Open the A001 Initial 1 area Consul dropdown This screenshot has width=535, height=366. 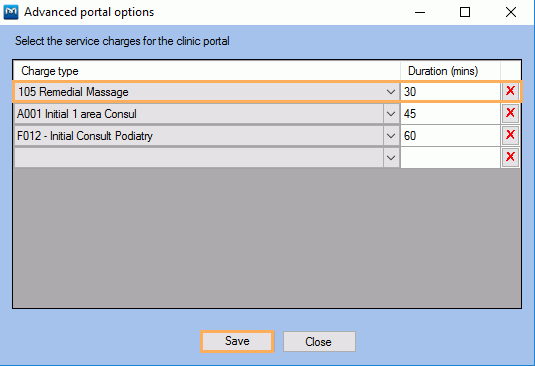(x=391, y=114)
